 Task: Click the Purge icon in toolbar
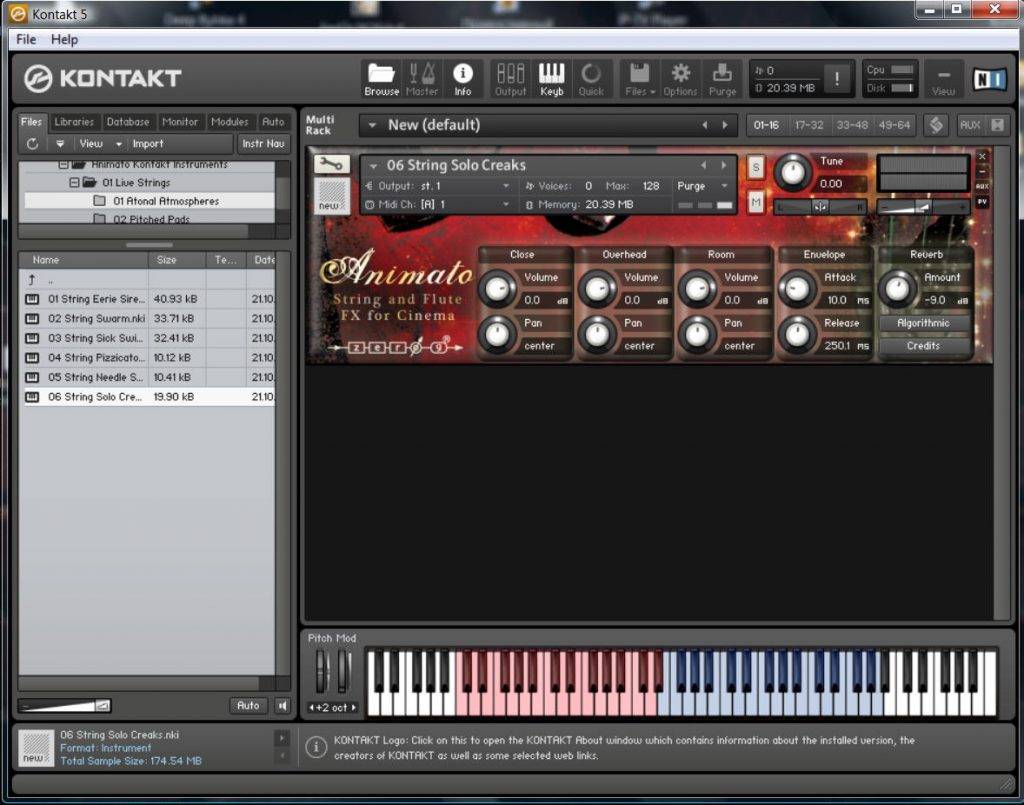pos(721,78)
